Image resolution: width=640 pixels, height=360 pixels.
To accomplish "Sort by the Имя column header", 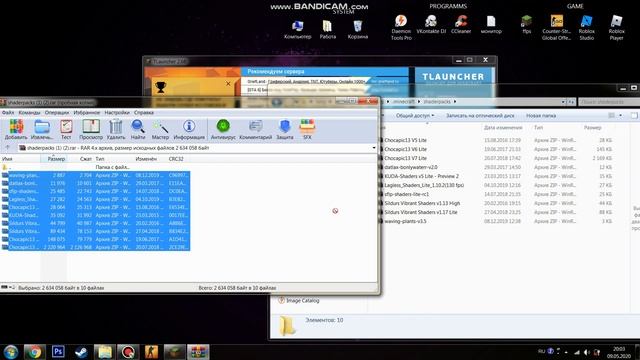I will tap(20, 159).
